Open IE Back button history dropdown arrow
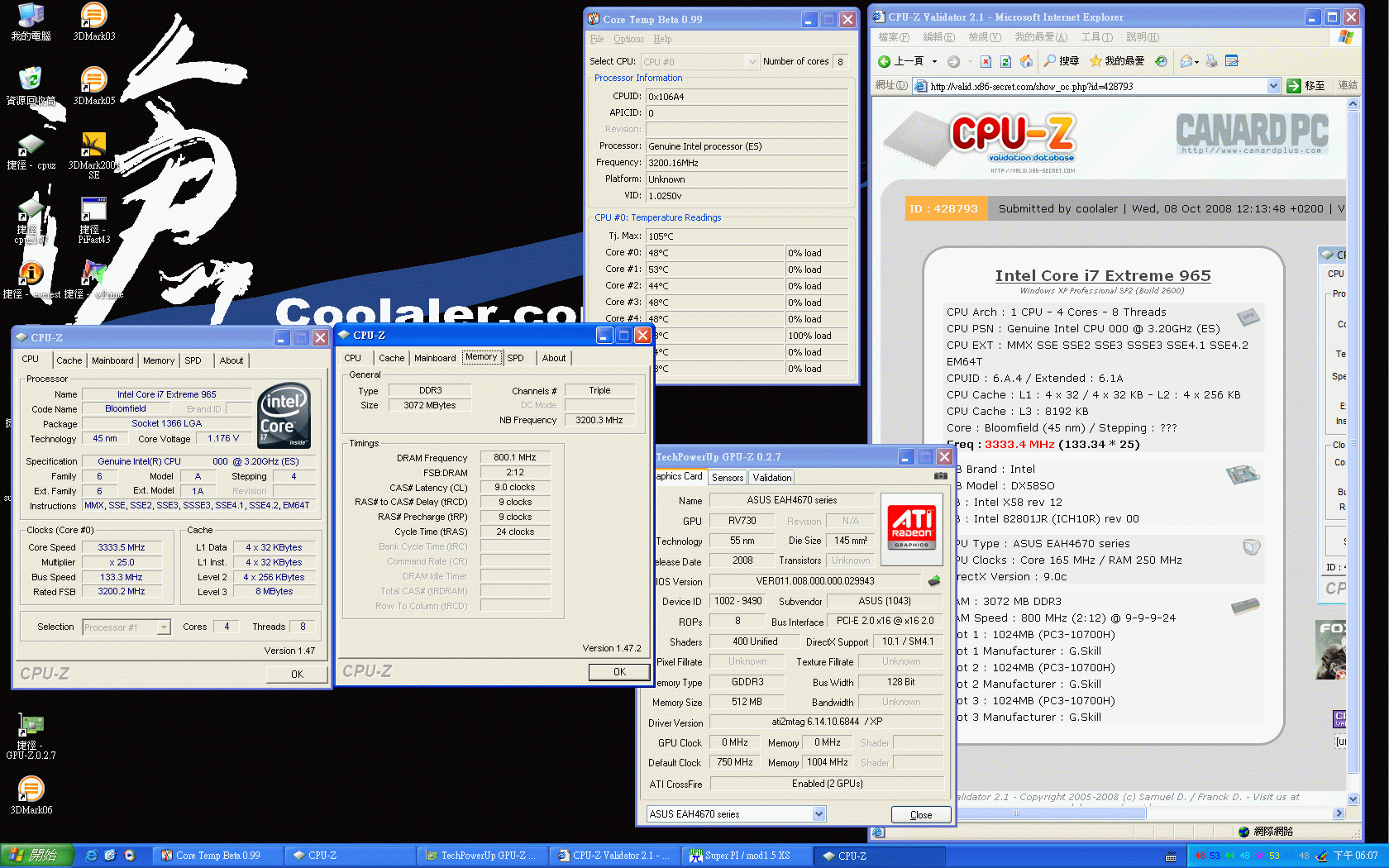The height and width of the screenshot is (868, 1389). click(934, 61)
